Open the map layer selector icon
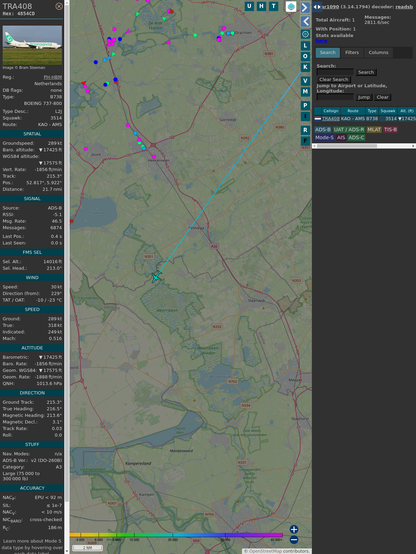The width and height of the screenshot is (416, 554). [291, 7]
